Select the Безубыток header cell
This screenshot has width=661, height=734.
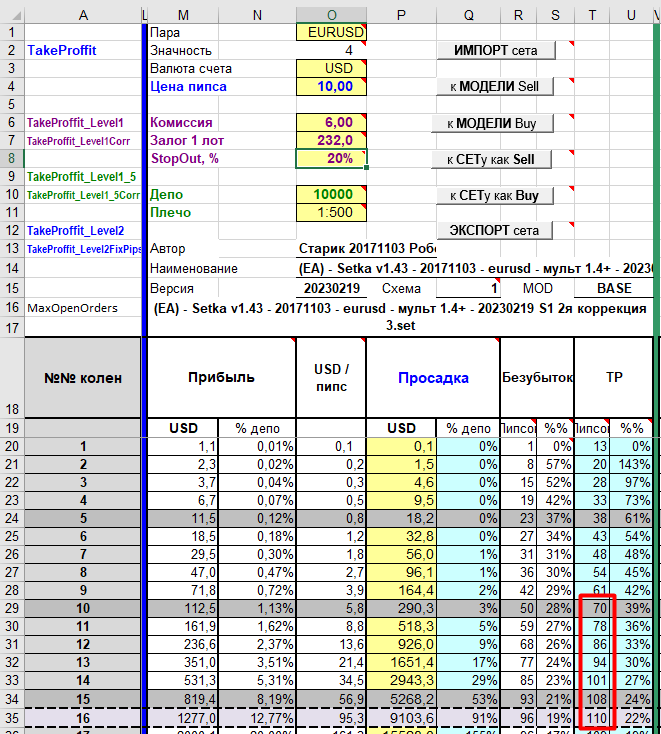pos(537,377)
